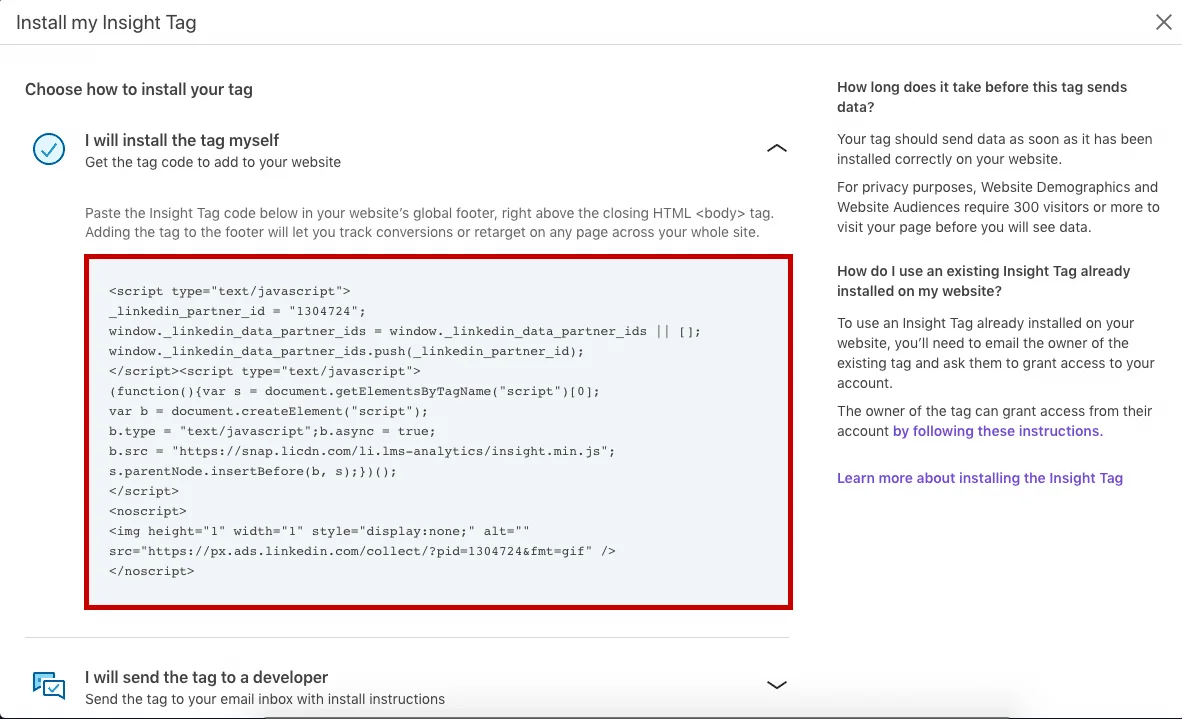
Task: Click the 'Install my Insight Tag' dialog title
Action: coord(106,23)
